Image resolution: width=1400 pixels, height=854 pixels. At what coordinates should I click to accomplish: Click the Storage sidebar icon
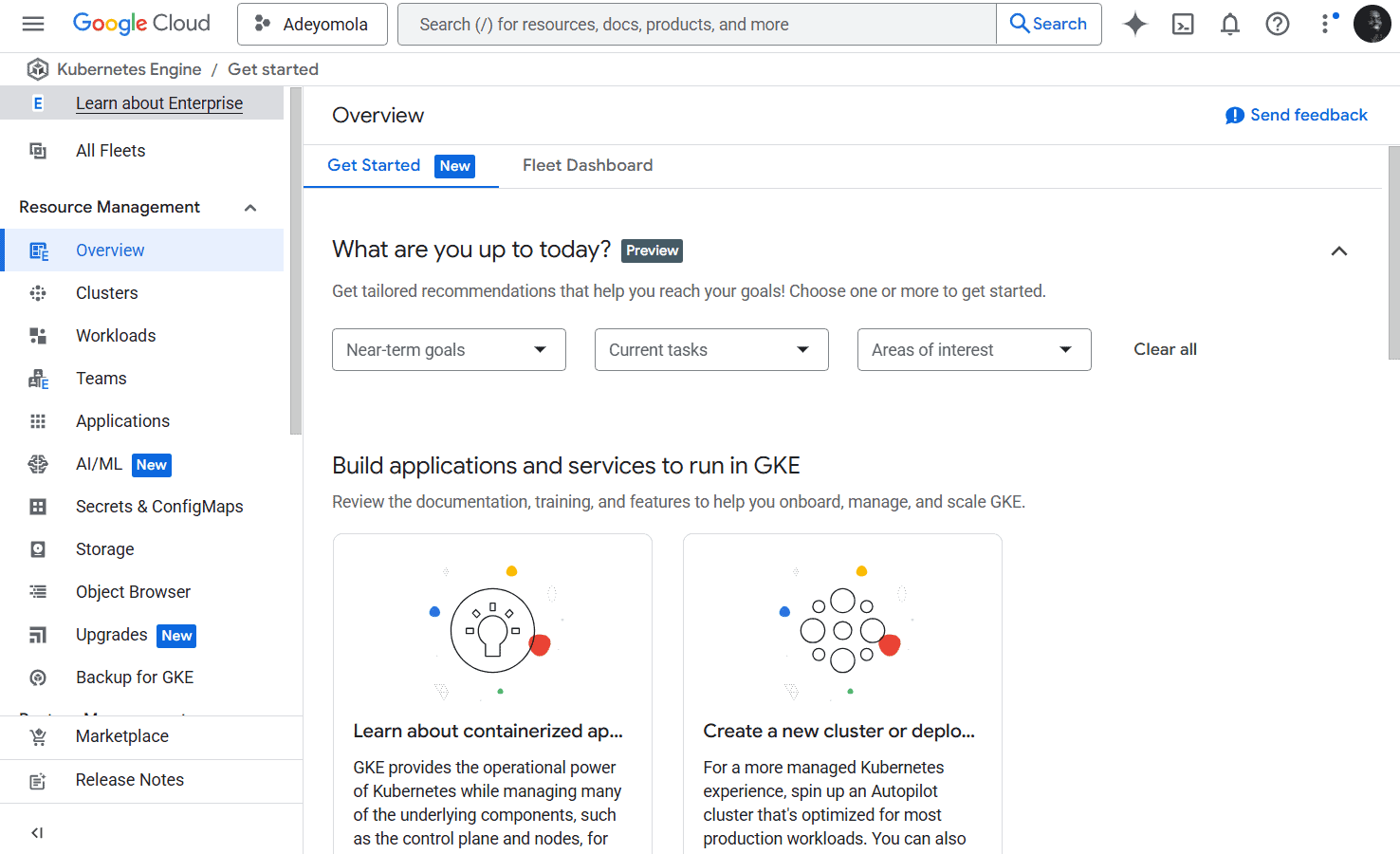tap(38, 549)
